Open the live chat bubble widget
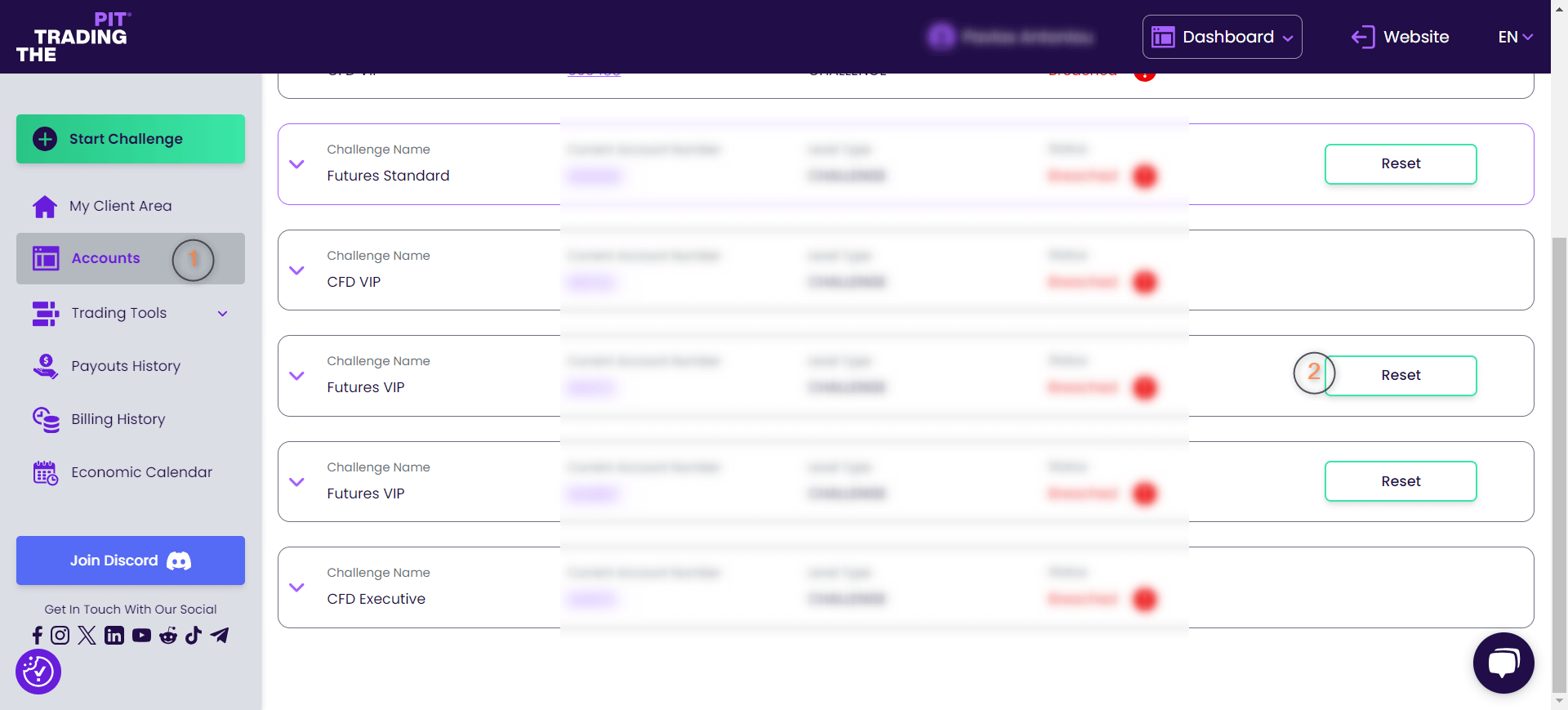Image resolution: width=1568 pixels, height=710 pixels. (x=1503, y=663)
